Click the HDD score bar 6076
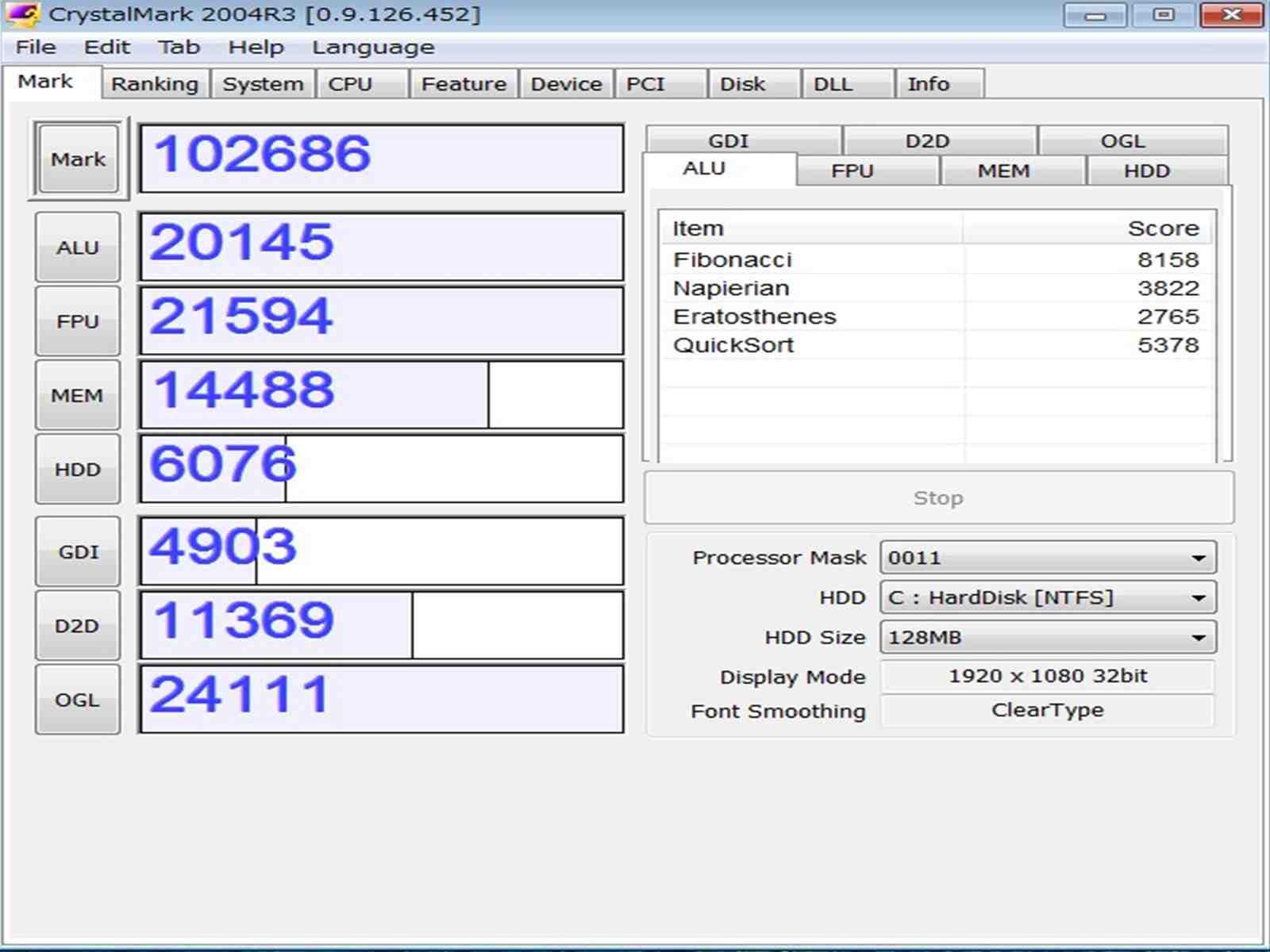This screenshot has height=952, width=1270. point(381,468)
